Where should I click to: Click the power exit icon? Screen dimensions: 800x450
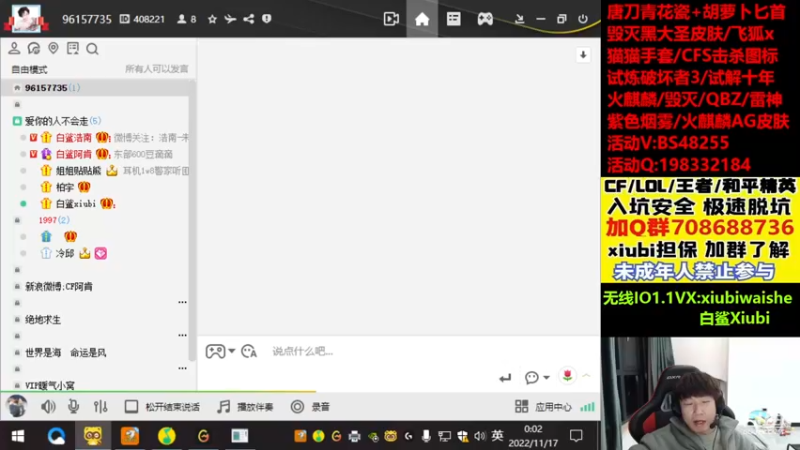click(x=583, y=19)
